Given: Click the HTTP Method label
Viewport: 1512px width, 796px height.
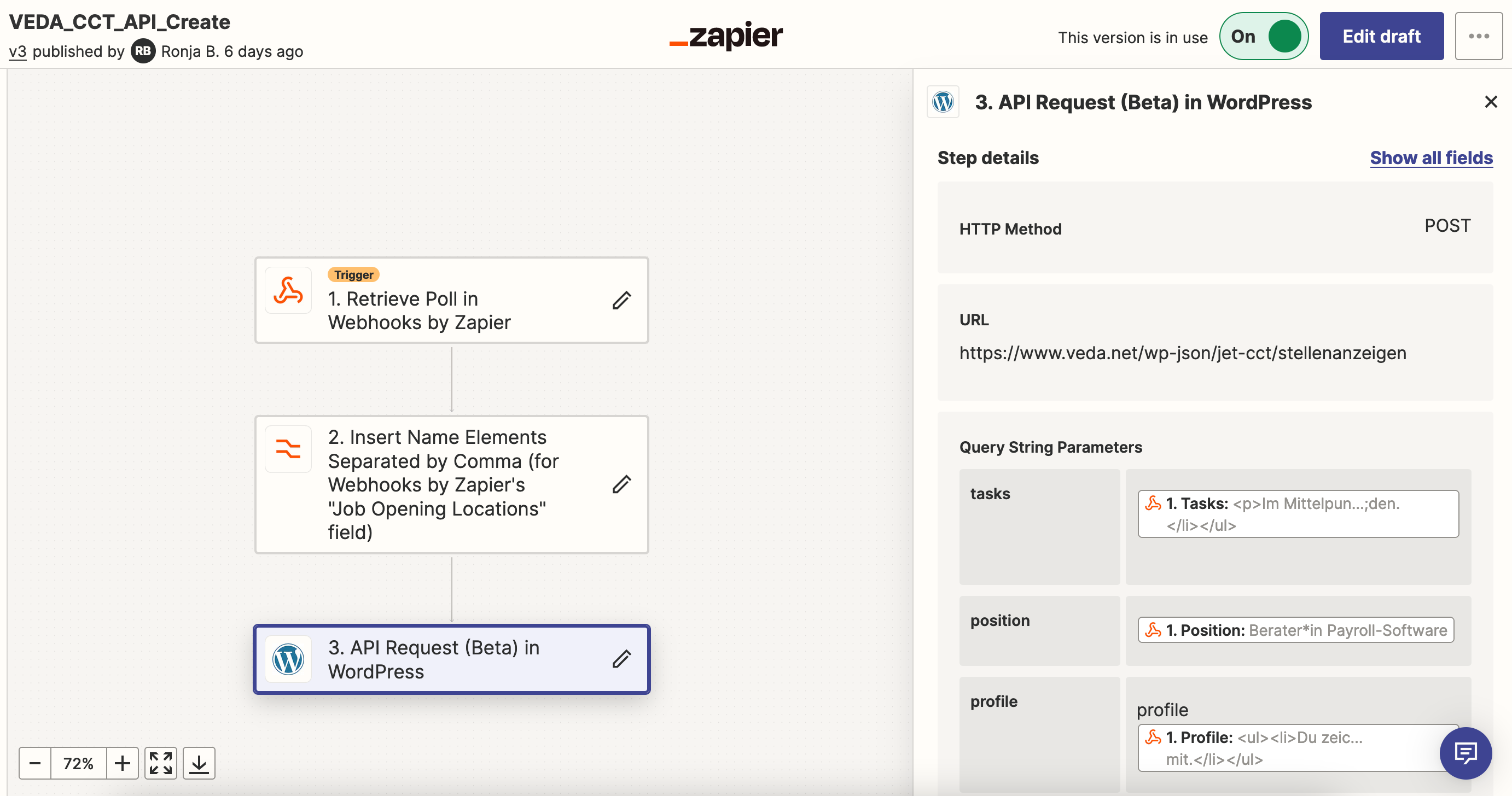Looking at the screenshot, I should [1011, 230].
